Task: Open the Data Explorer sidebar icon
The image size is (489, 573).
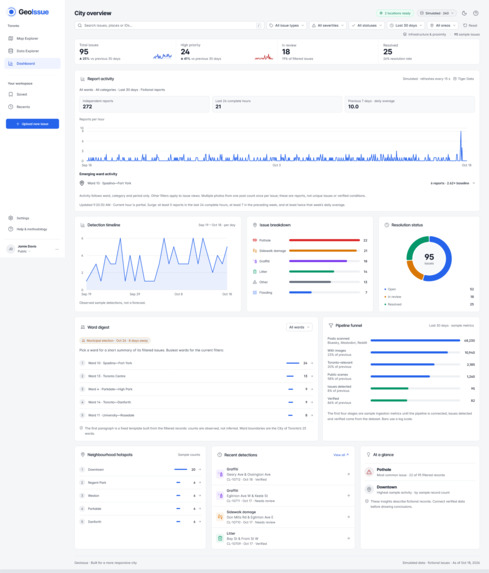Action: pyautogui.click(x=11, y=51)
